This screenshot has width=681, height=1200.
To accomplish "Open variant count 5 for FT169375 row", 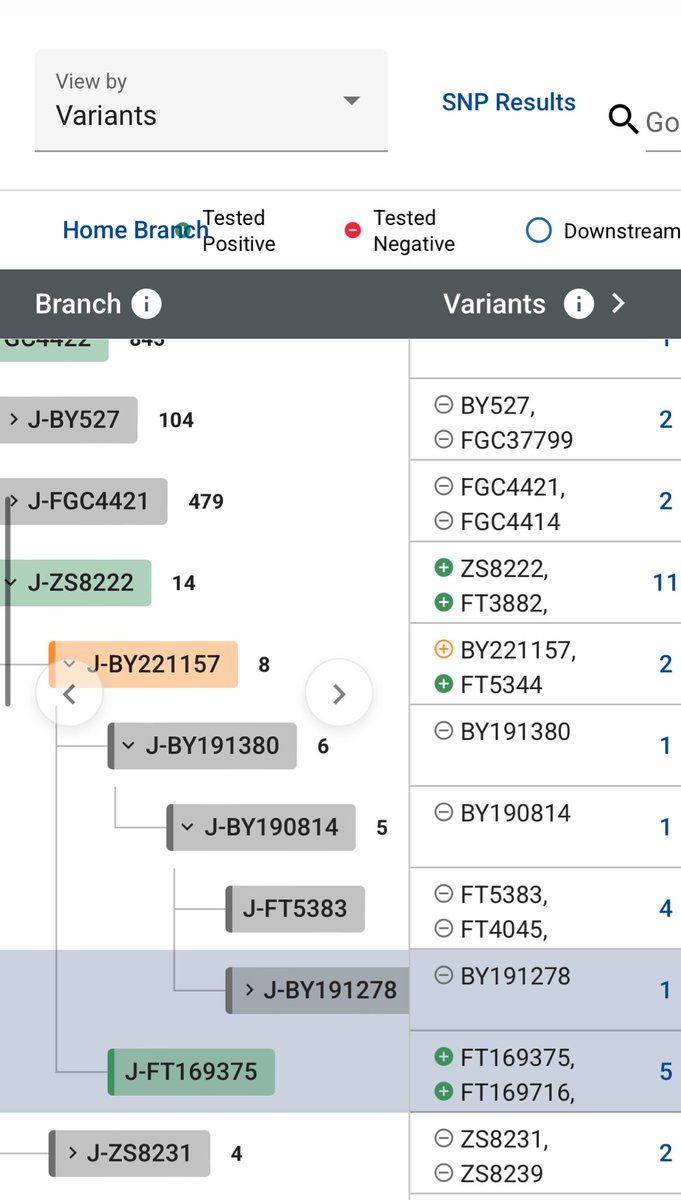I will [666, 1072].
